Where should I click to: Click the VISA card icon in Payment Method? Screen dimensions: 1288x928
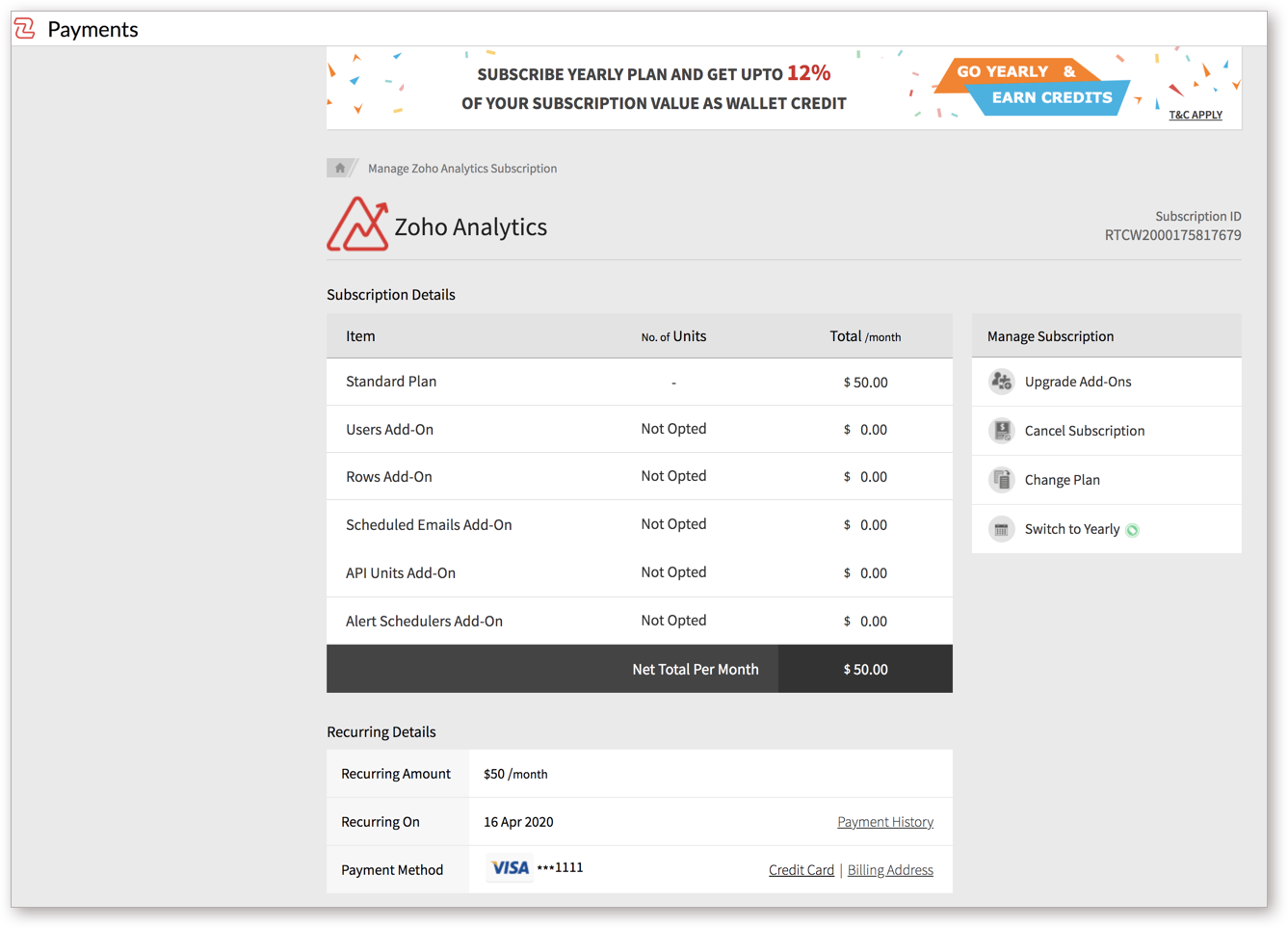(508, 867)
